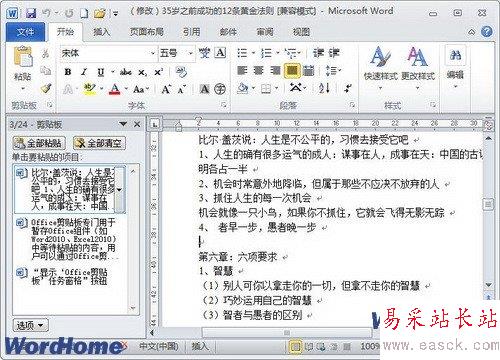Click the Character Shading icon

[x=204, y=89]
